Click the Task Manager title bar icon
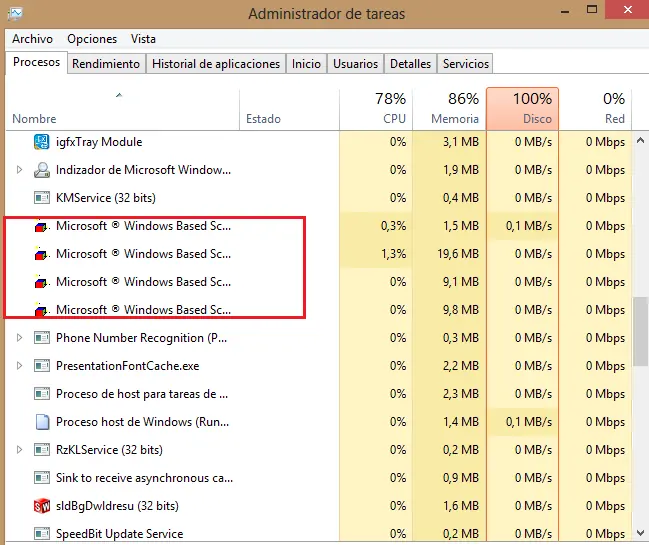649x545 pixels. tap(15, 14)
